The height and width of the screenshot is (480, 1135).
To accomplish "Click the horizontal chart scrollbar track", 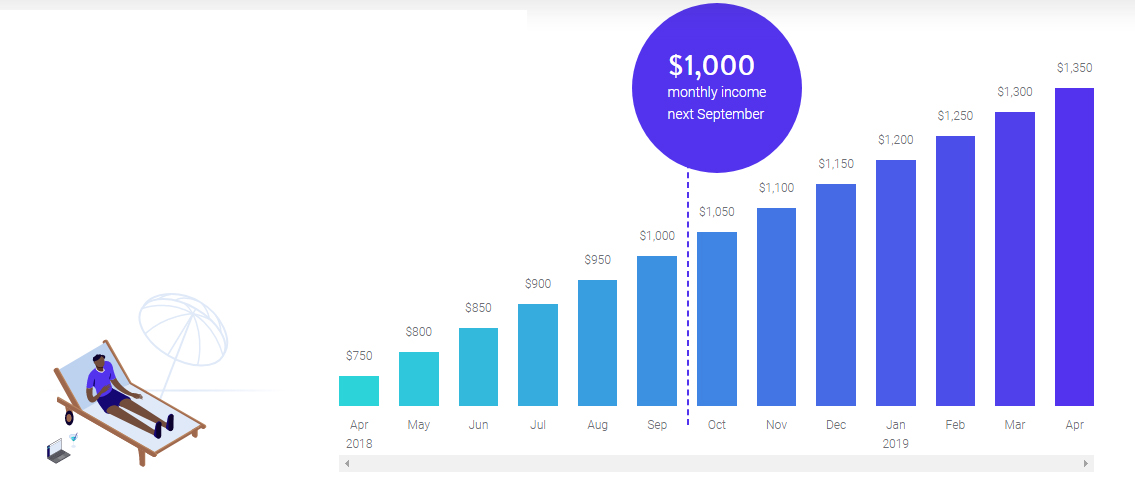I will coord(716,464).
